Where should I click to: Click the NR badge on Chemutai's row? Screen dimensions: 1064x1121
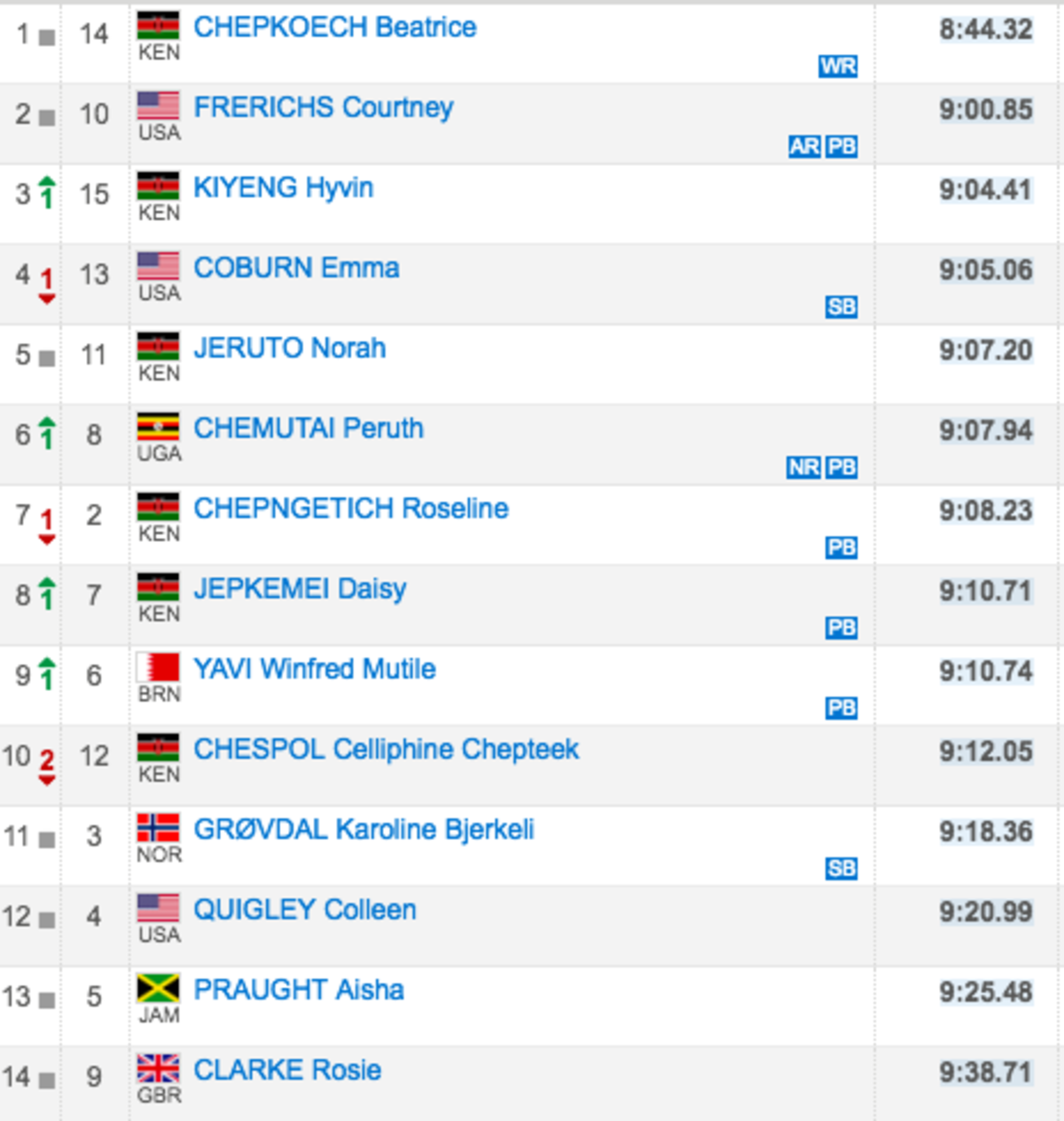pyautogui.click(x=803, y=467)
